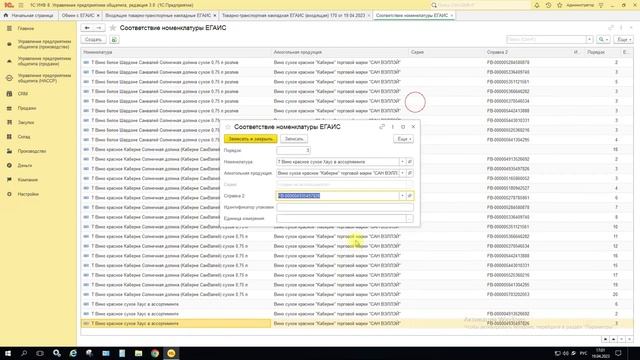The width and height of the screenshot is (640, 360).
Task: Click the home icon of Начальная страница tab
Action: coord(6,15)
